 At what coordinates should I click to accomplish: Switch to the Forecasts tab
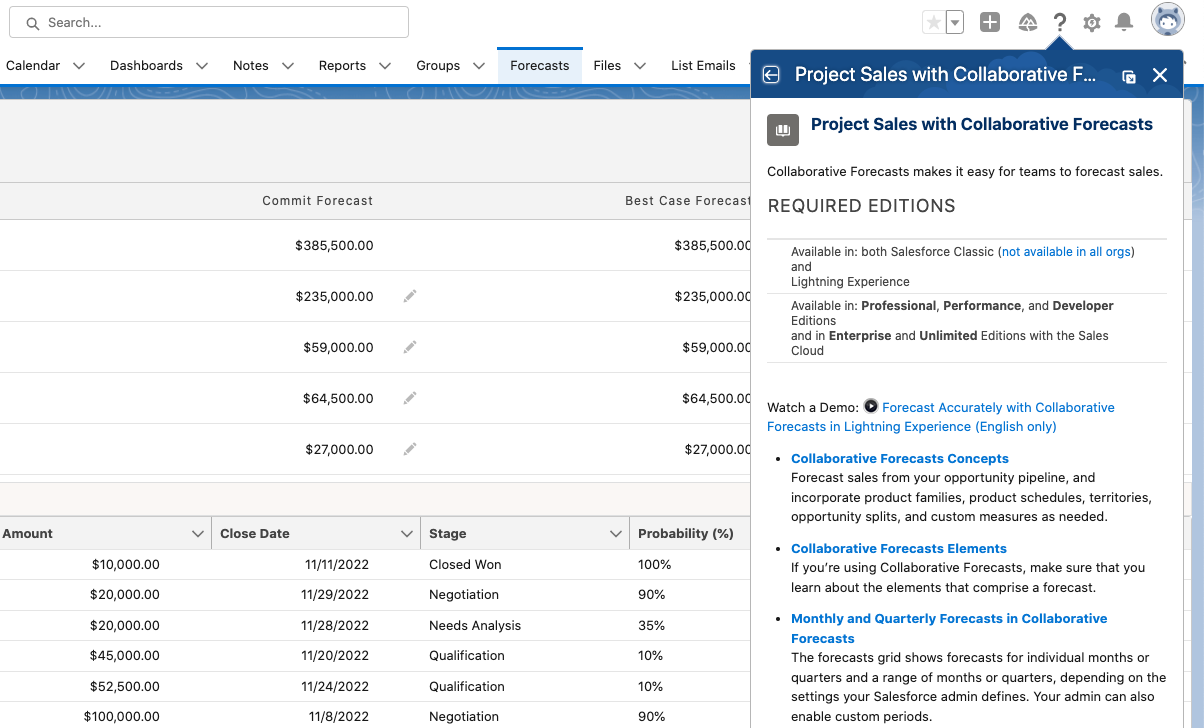click(x=539, y=65)
